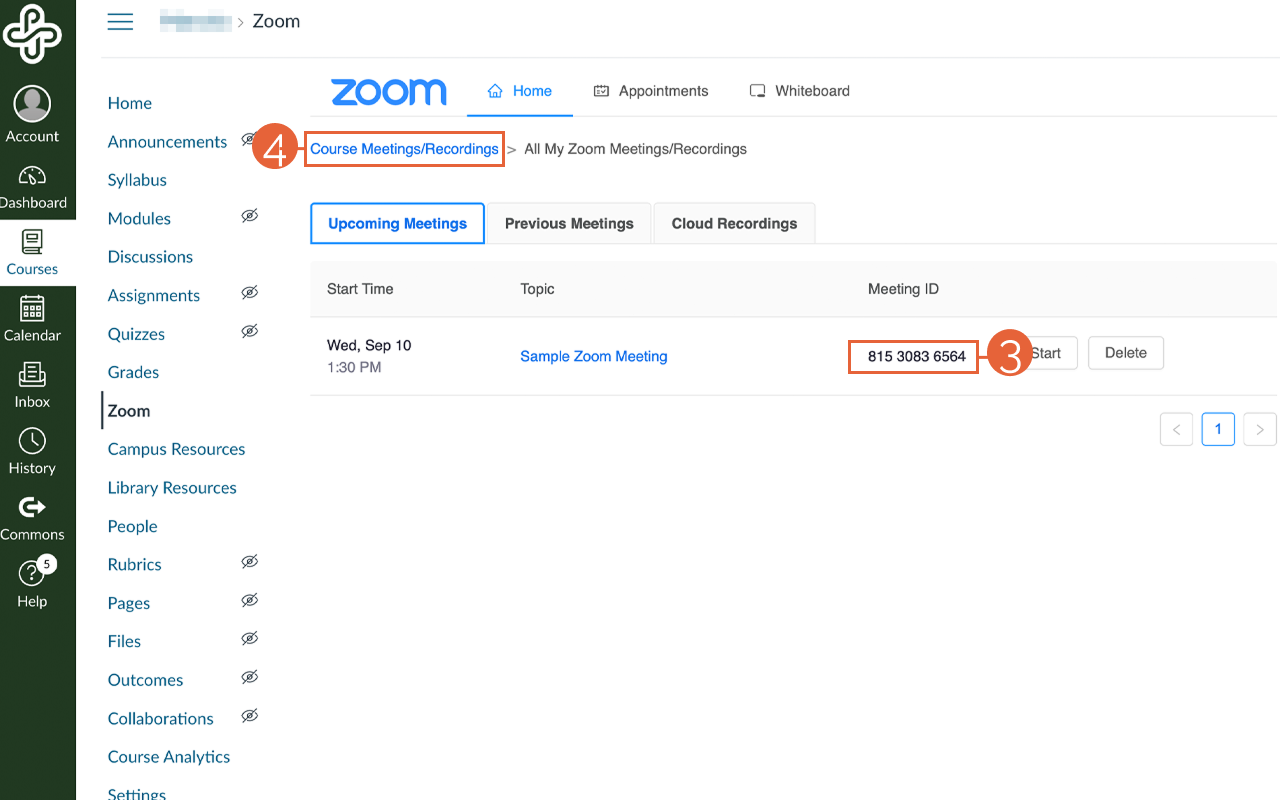Viewport: 1280px width, 800px height.
Task: Click the eye icon beside Assignments
Action: coord(250,293)
